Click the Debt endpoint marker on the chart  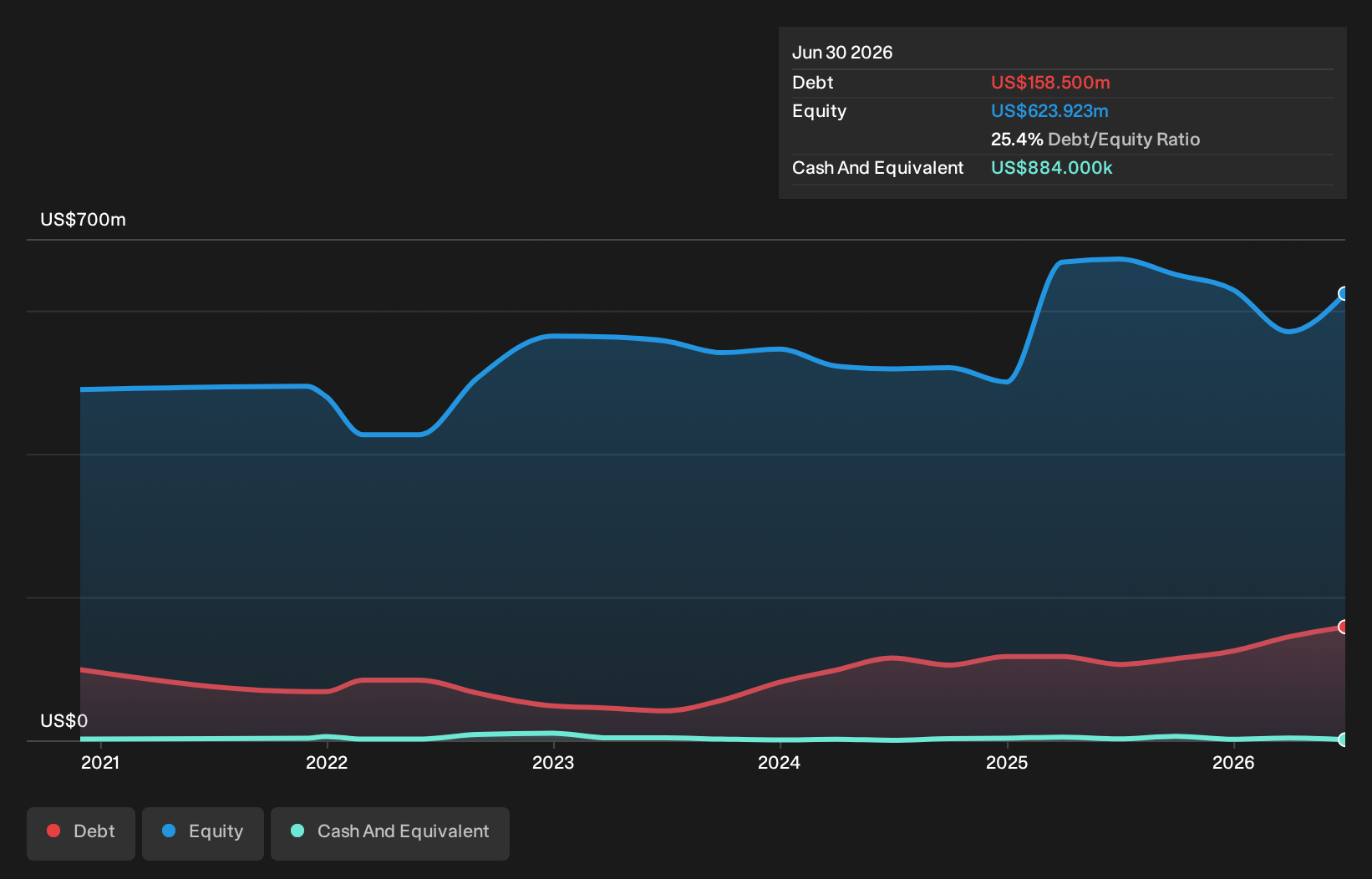(1344, 627)
